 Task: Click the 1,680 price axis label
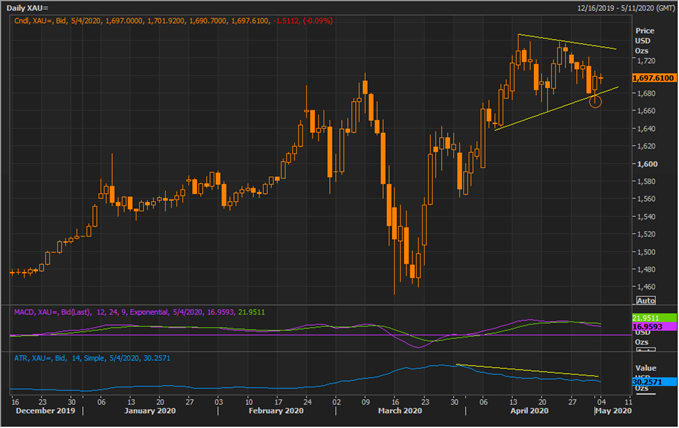(646, 94)
